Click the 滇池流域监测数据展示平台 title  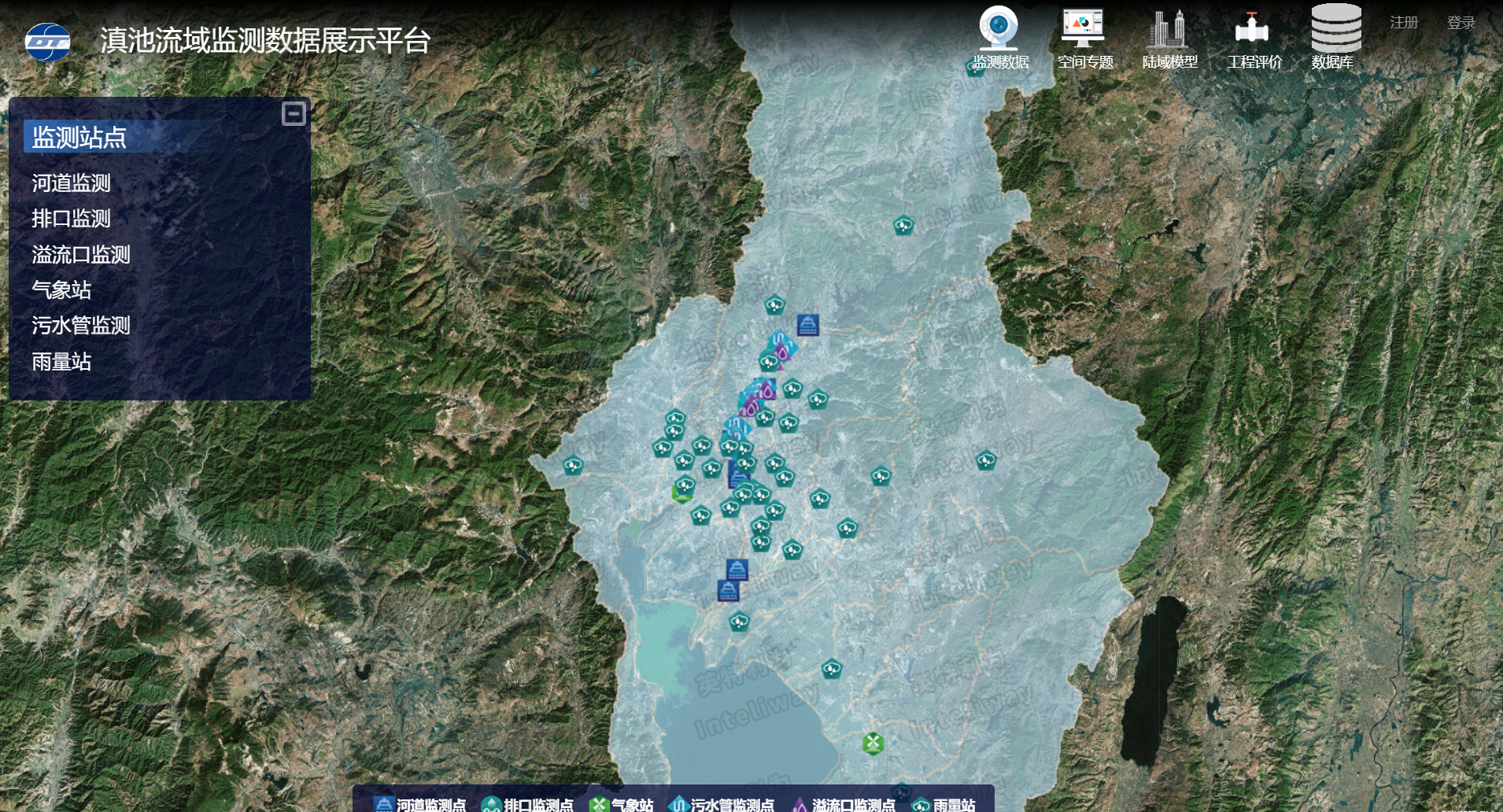(x=265, y=41)
